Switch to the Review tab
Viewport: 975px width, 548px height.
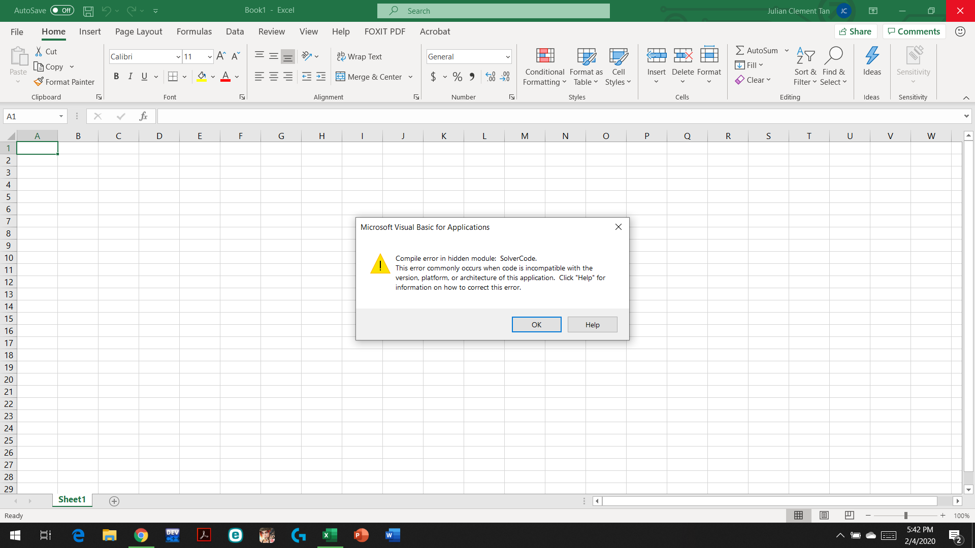click(x=271, y=32)
